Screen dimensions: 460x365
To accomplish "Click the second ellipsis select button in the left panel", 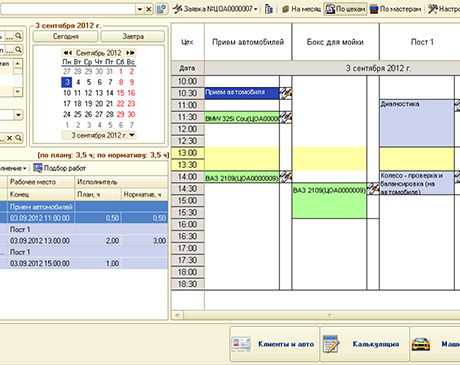I will click(10, 50).
